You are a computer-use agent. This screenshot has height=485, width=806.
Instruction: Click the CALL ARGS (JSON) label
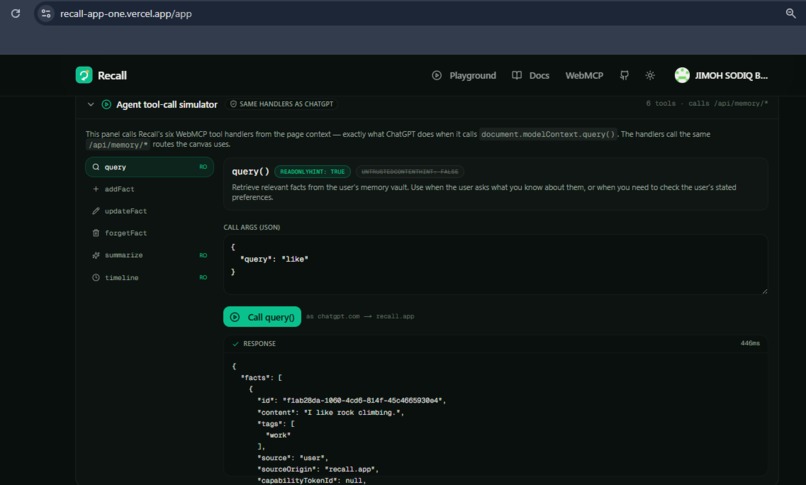pyautogui.click(x=252, y=227)
